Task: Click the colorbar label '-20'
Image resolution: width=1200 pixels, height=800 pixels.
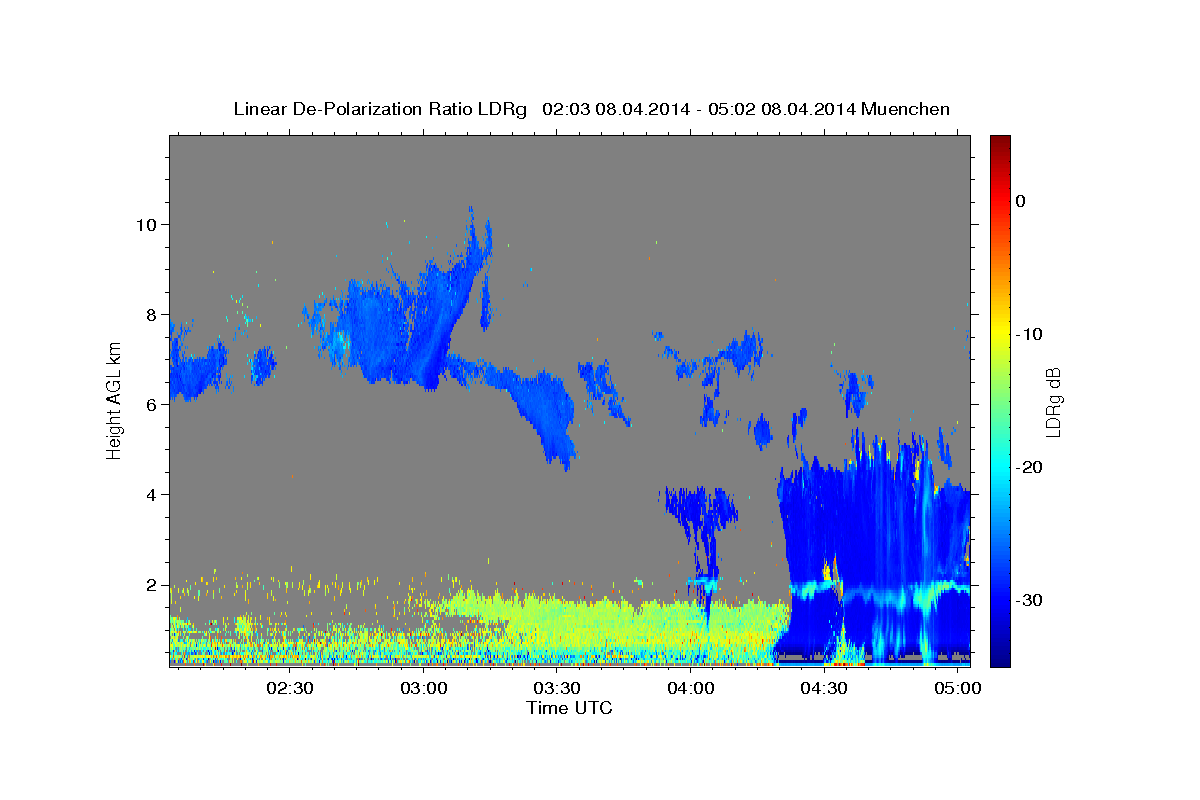Action: (x=1030, y=467)
